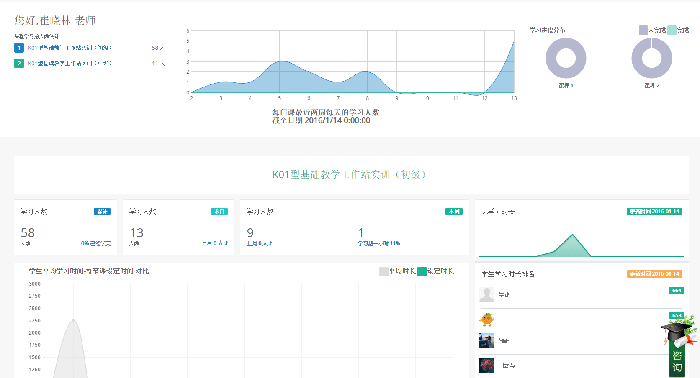Click the green date badge above the small area chart
This screenshot has height=378, width=700.
coord(654,211)
